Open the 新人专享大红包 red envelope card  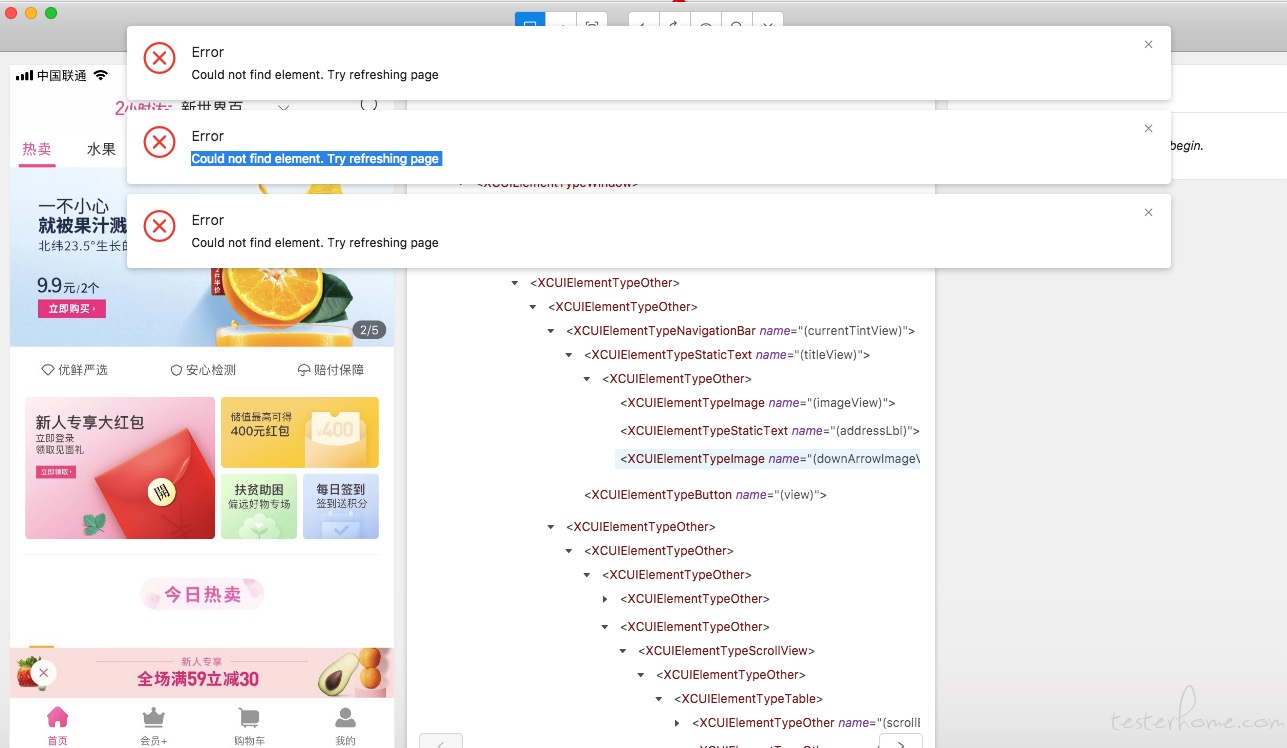(x=120, y=468)
